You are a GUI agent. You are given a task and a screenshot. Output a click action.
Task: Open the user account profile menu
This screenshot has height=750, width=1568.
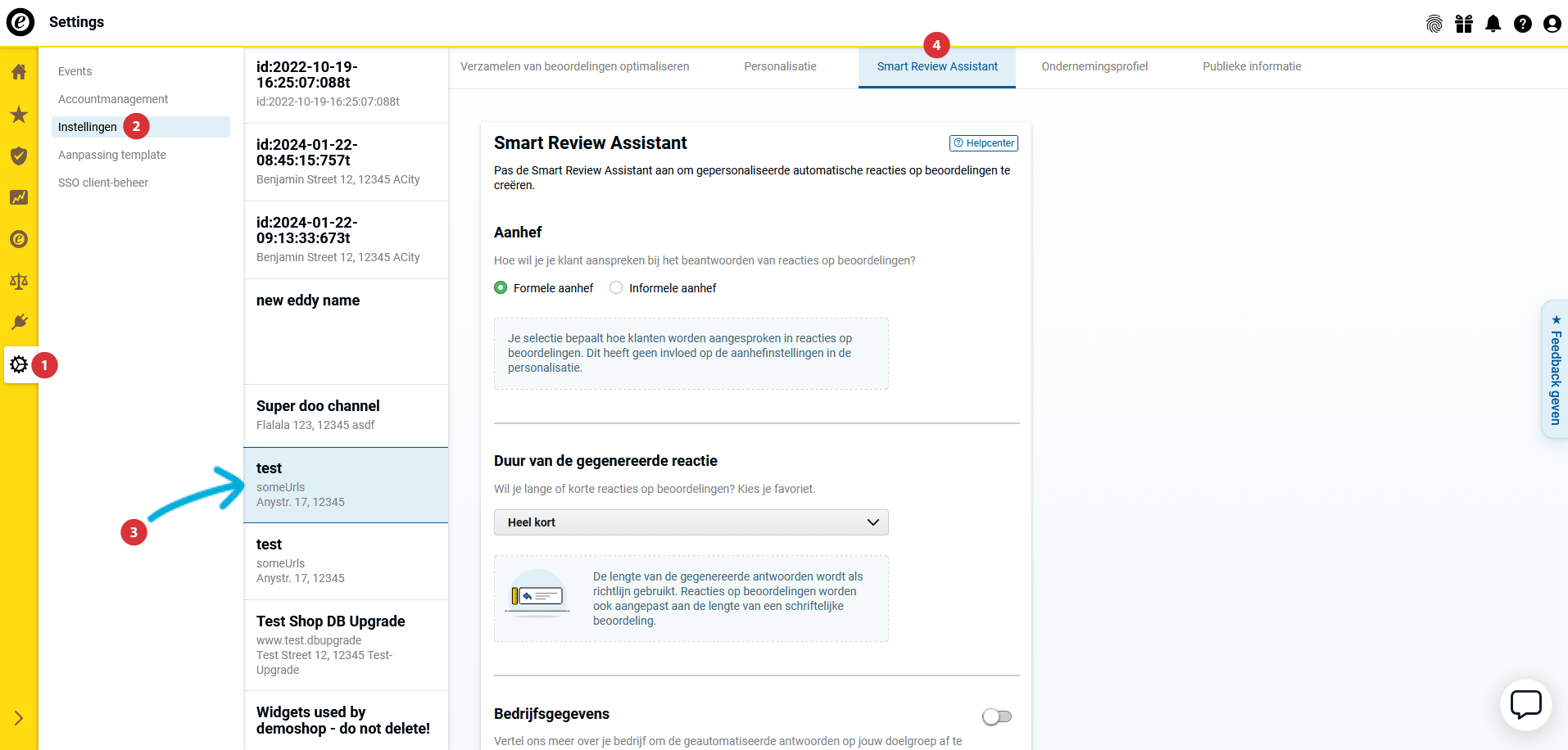click(x=1552, y=24)
